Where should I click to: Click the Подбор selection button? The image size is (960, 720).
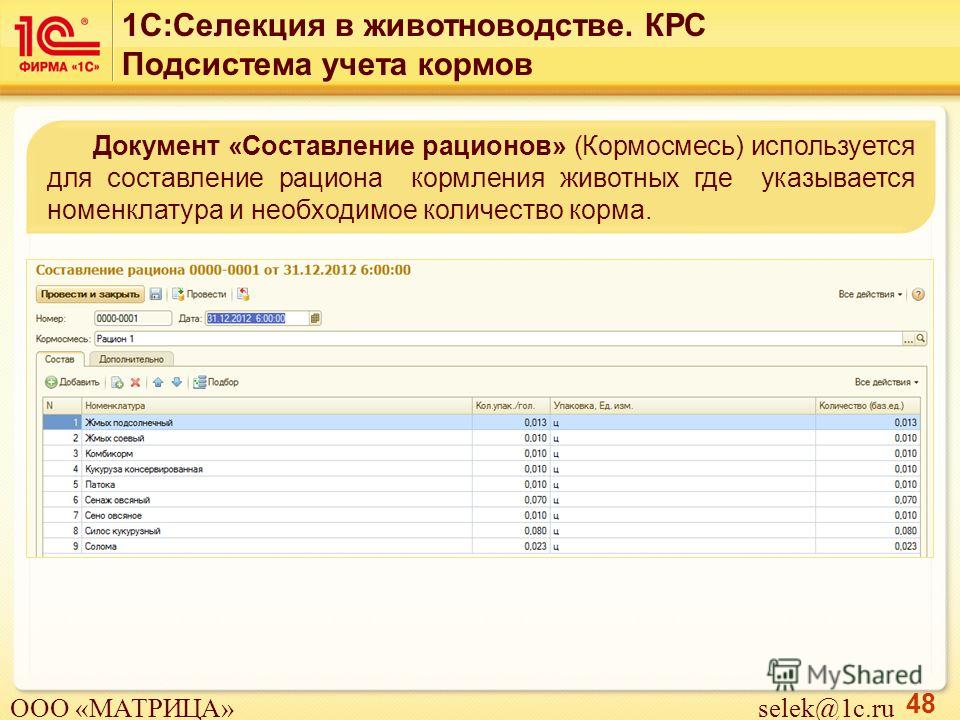(x=216, y=383)
